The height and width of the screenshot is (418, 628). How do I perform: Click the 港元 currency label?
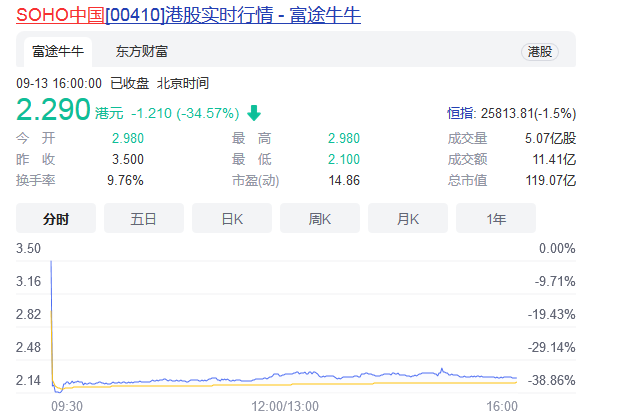coord(109,113)
